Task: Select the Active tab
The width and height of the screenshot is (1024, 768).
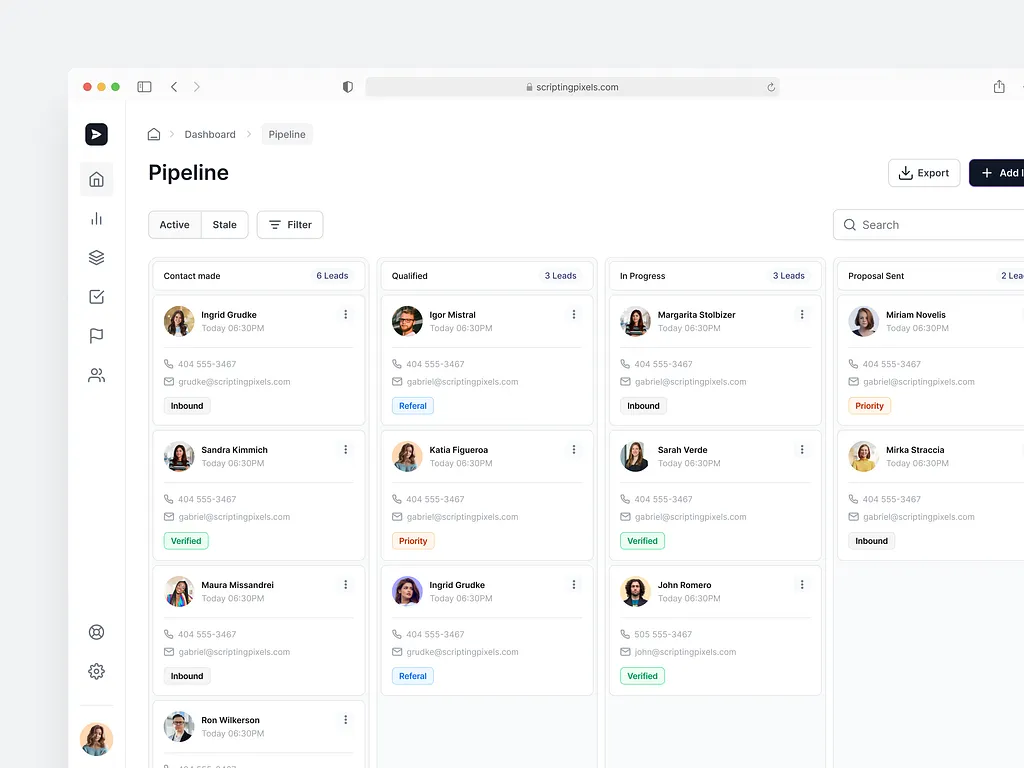Action: tap(174, 224)
